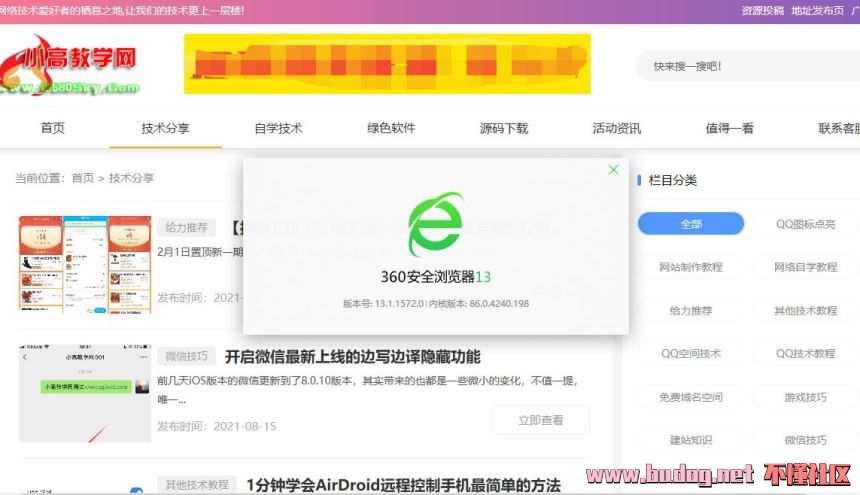Screen dimensions: 860x495
Task: Open the WeChat chat screenshot thumbnail
Action: pyautogui.click(x=85, y=393)
